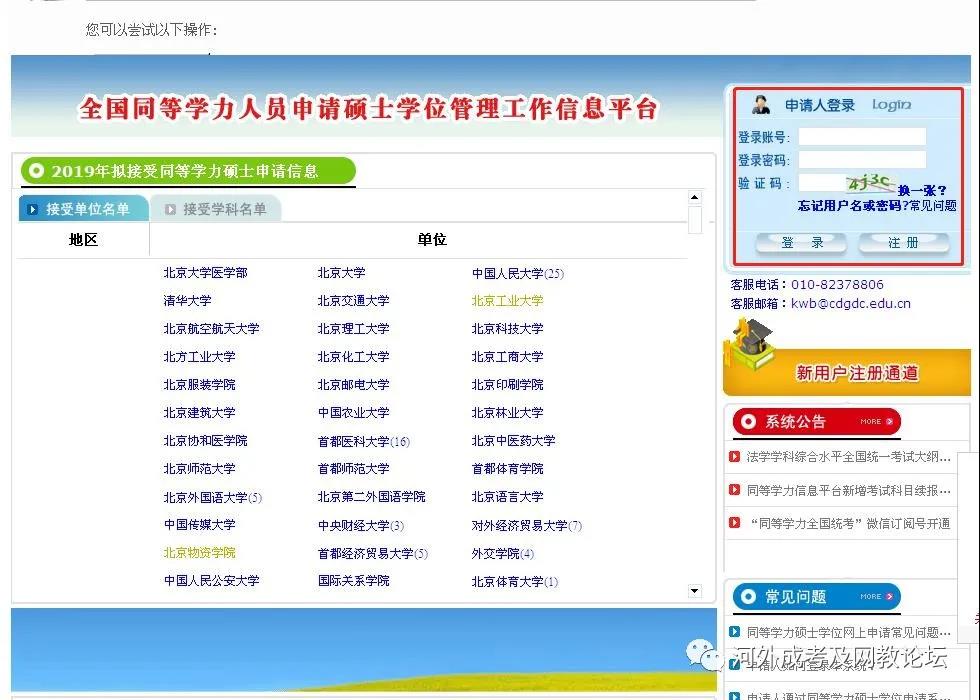Viewport: 980px width, 700px height.
Task: Click the 常见问题 circle icon
Action: [x=748, y=596]
